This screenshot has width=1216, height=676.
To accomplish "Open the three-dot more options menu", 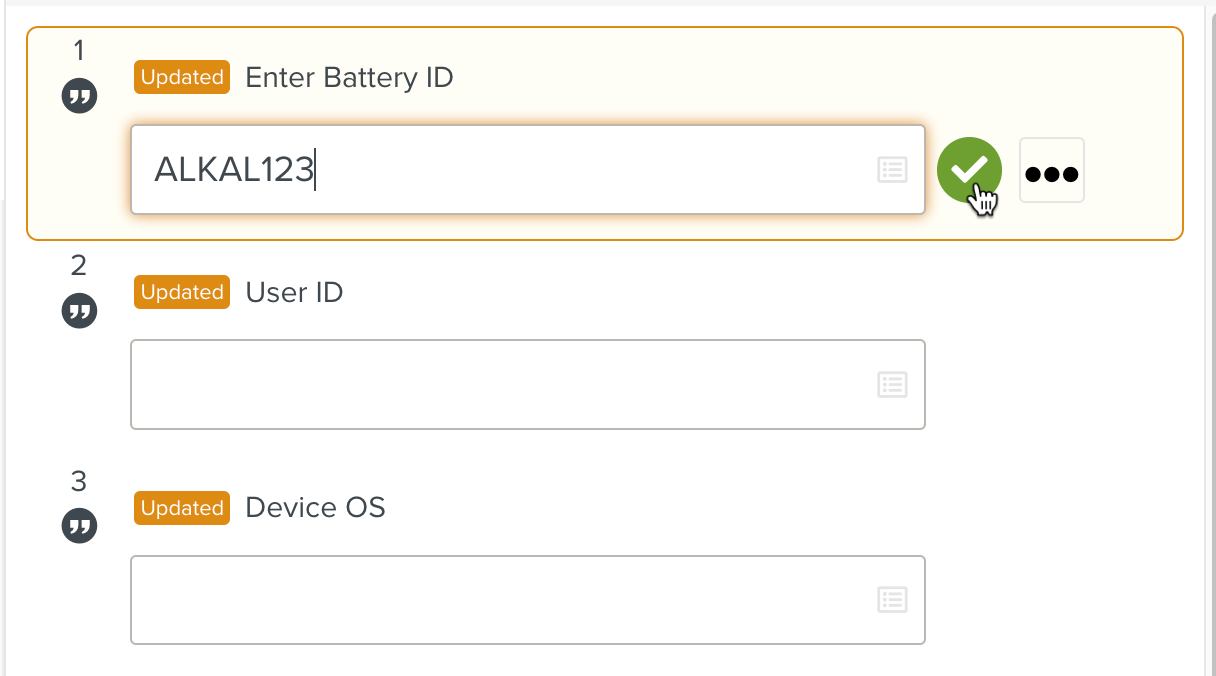I will point(1052,171).
